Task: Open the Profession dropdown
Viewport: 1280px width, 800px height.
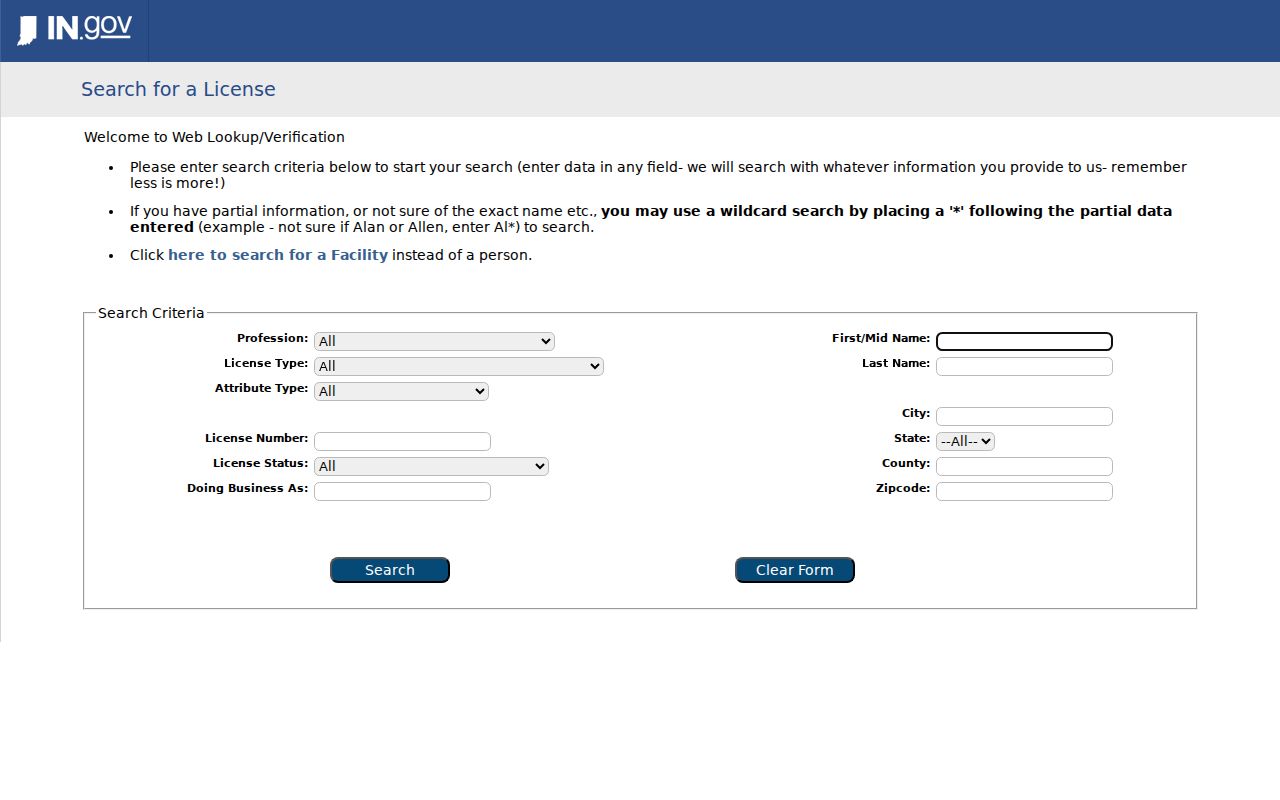Action: click(434, 341)
